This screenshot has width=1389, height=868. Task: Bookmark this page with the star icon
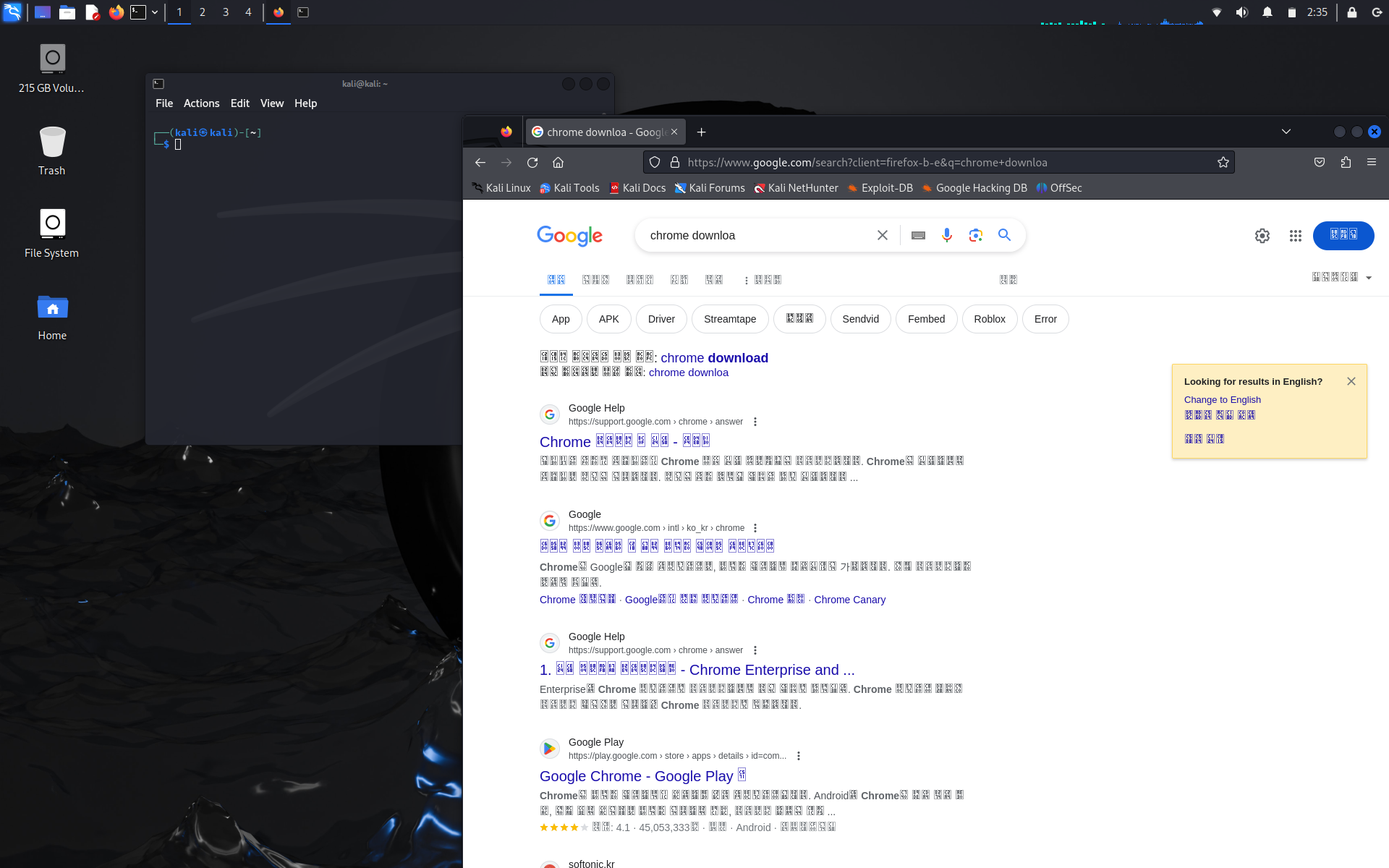pyautogui.click(x=1223, y=162)
